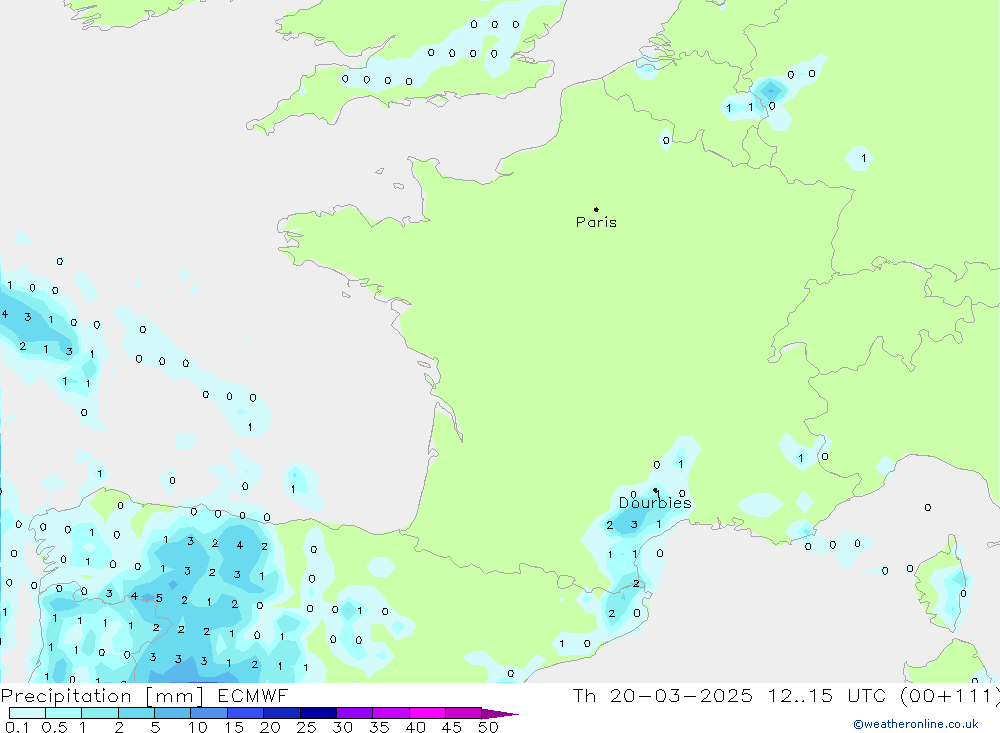Click the Dourbies location label
1000x733 pixels.
pyautogui.click(x=655, y=503)
